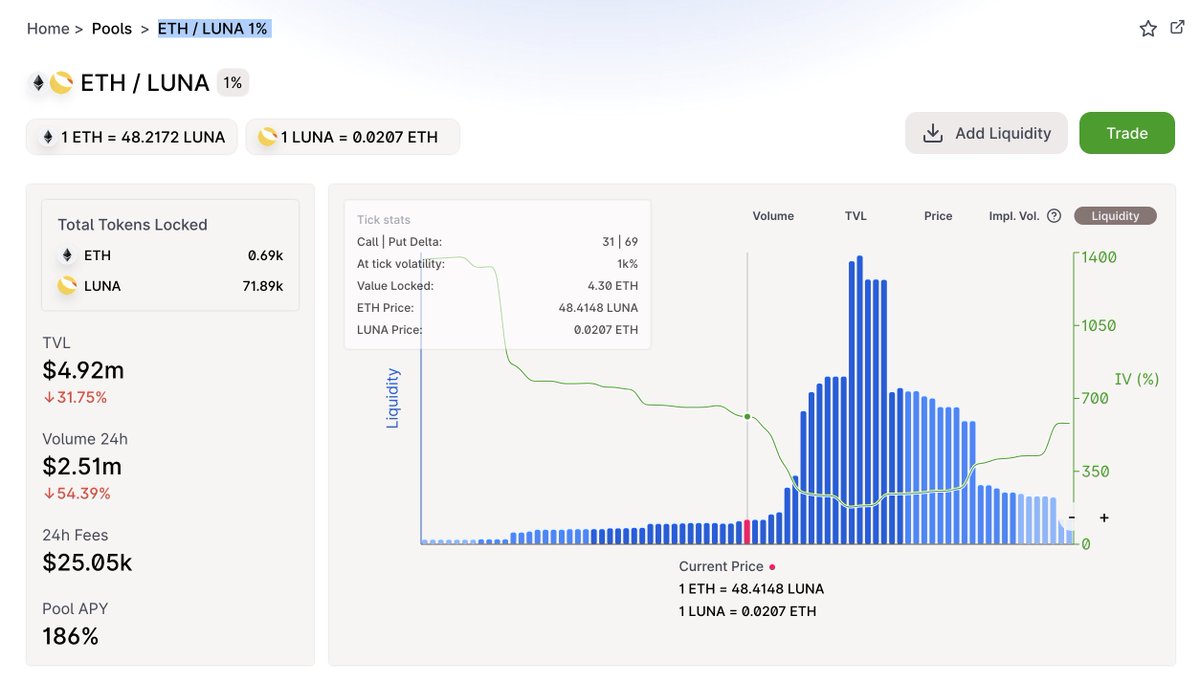Click the Ethereum icon in price pill

(x=47, y=137)
